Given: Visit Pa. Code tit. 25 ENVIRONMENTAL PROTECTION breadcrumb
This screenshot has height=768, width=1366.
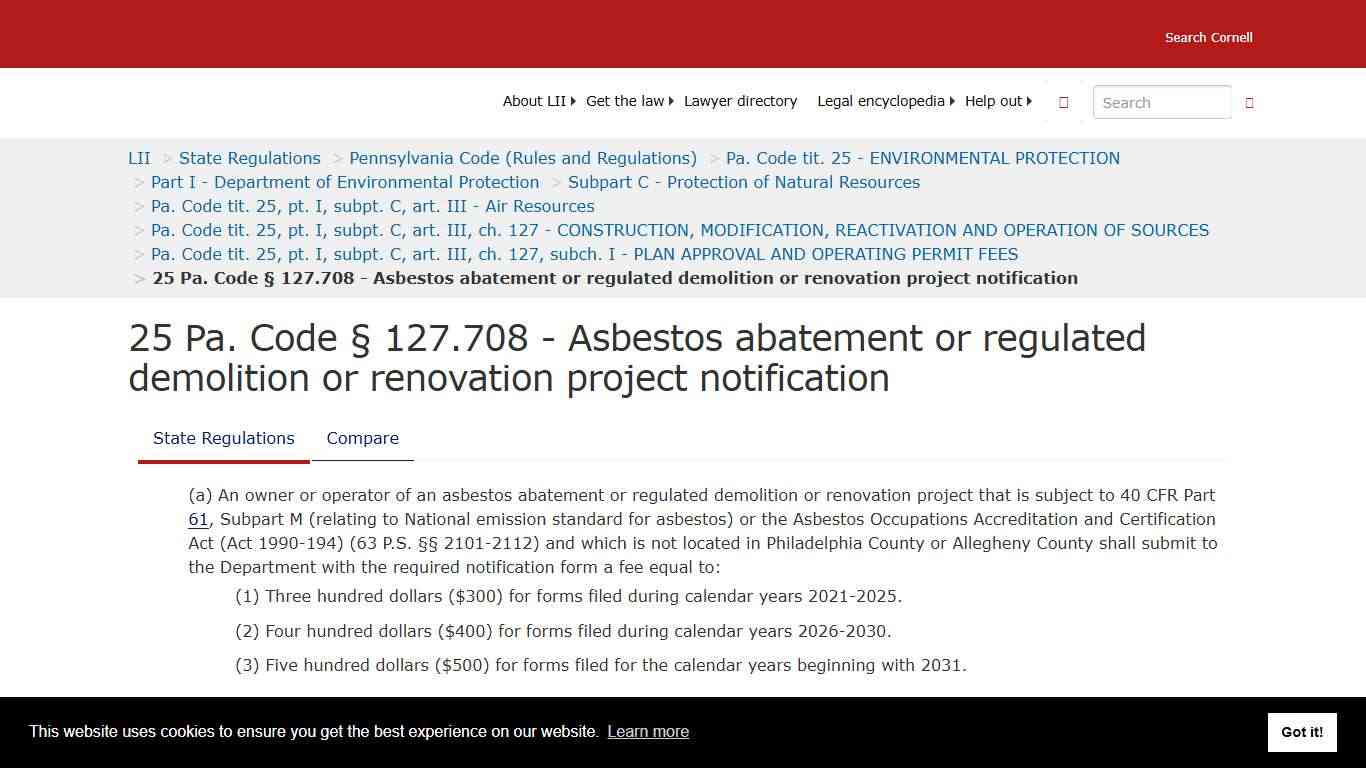Looking at the screenshot, I should pos(922,158).
